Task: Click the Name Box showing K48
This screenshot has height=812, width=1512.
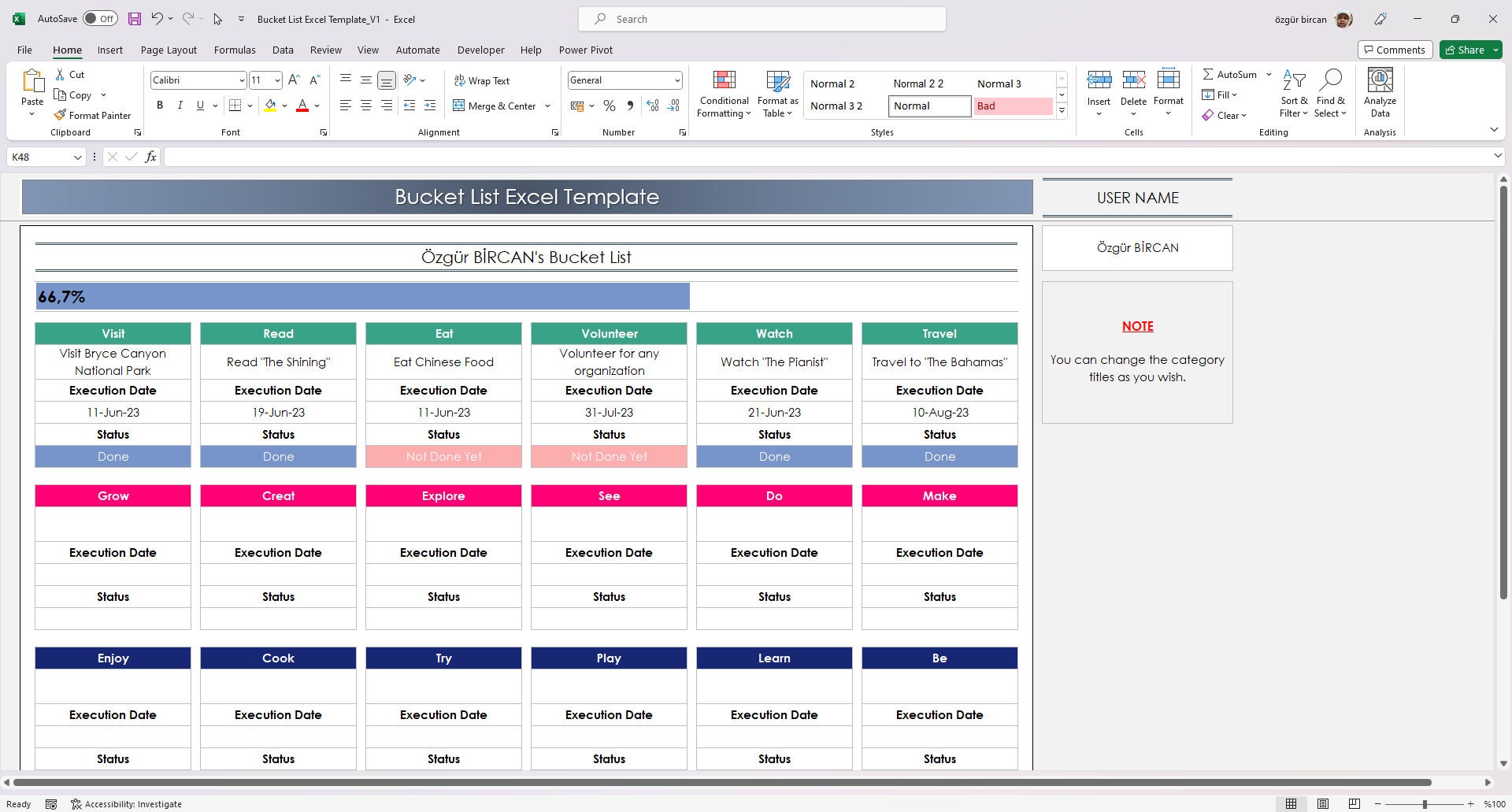Action: pyautogui.click(x=39, y=157)
